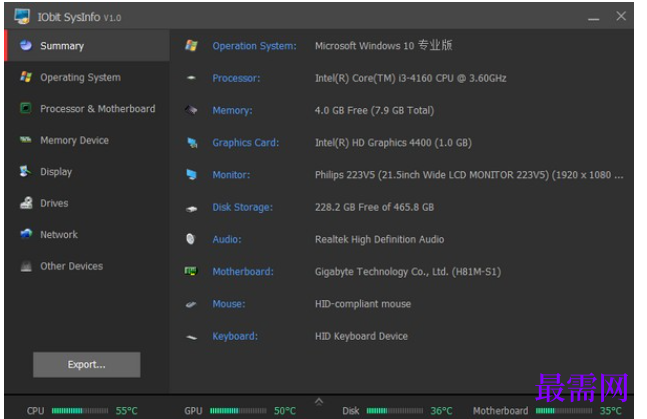Open the Other Devices section

point(87,266)
